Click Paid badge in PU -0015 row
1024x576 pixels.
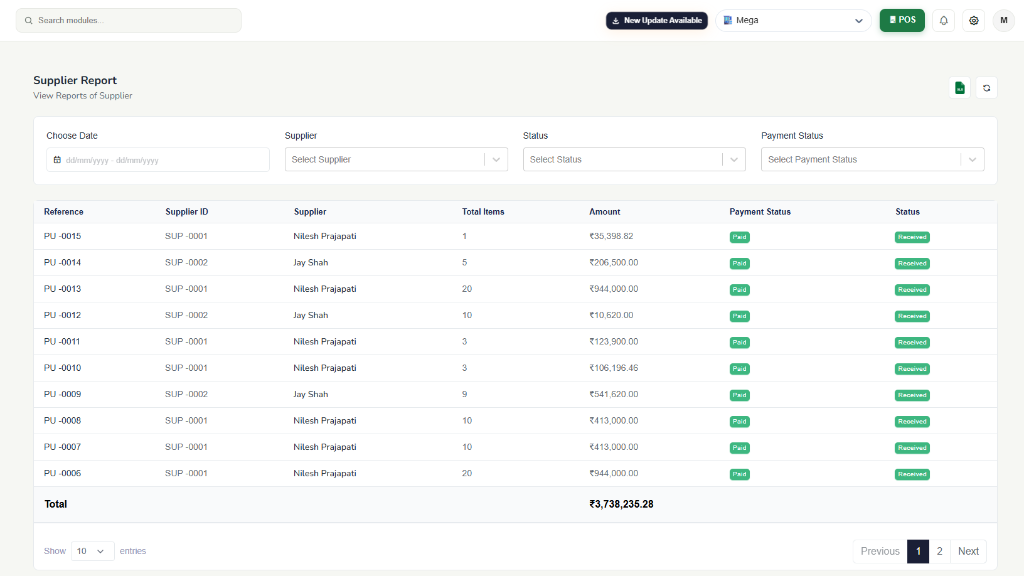pos(739,237)
